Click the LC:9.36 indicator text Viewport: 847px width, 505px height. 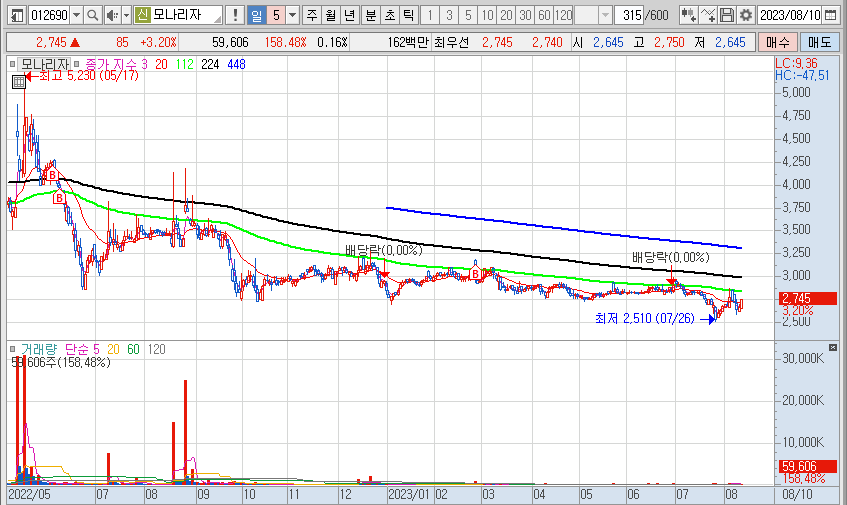click(796, 63)
